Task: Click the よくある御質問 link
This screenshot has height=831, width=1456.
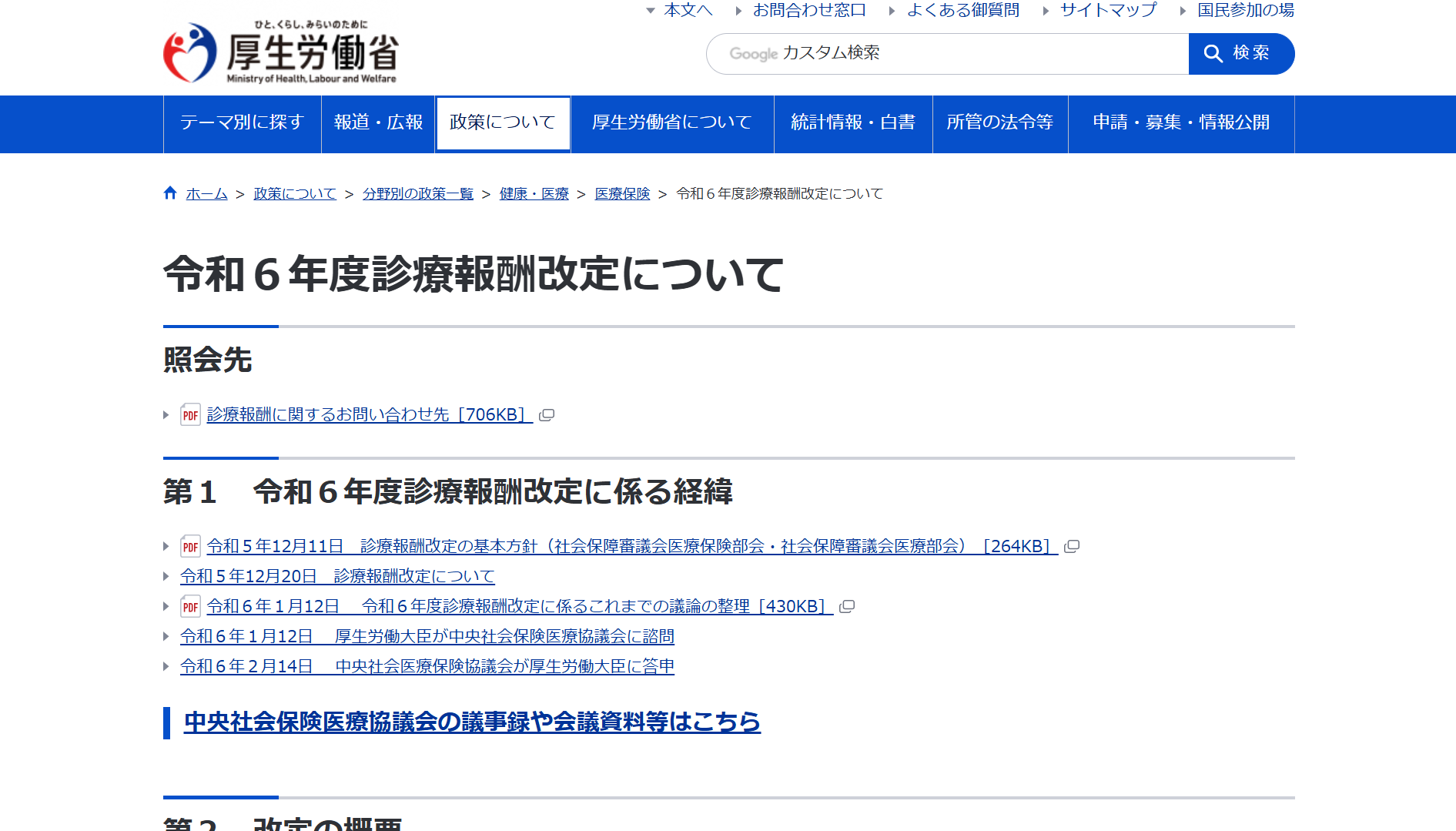Action: (962, 10)
